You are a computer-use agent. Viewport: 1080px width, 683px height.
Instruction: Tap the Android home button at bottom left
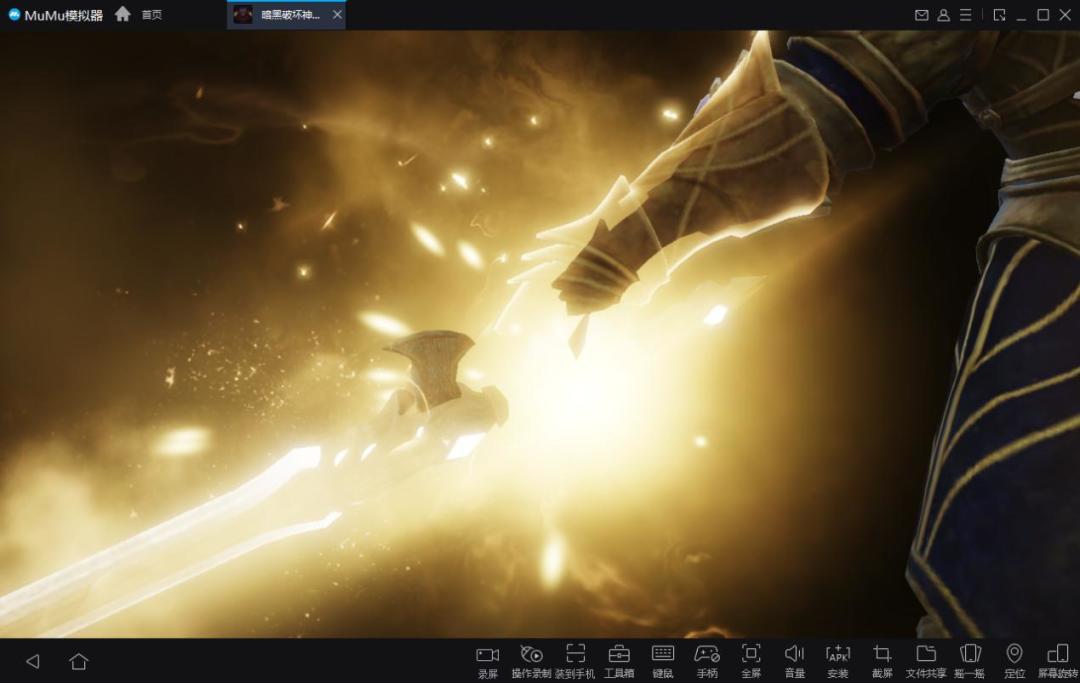79,662
